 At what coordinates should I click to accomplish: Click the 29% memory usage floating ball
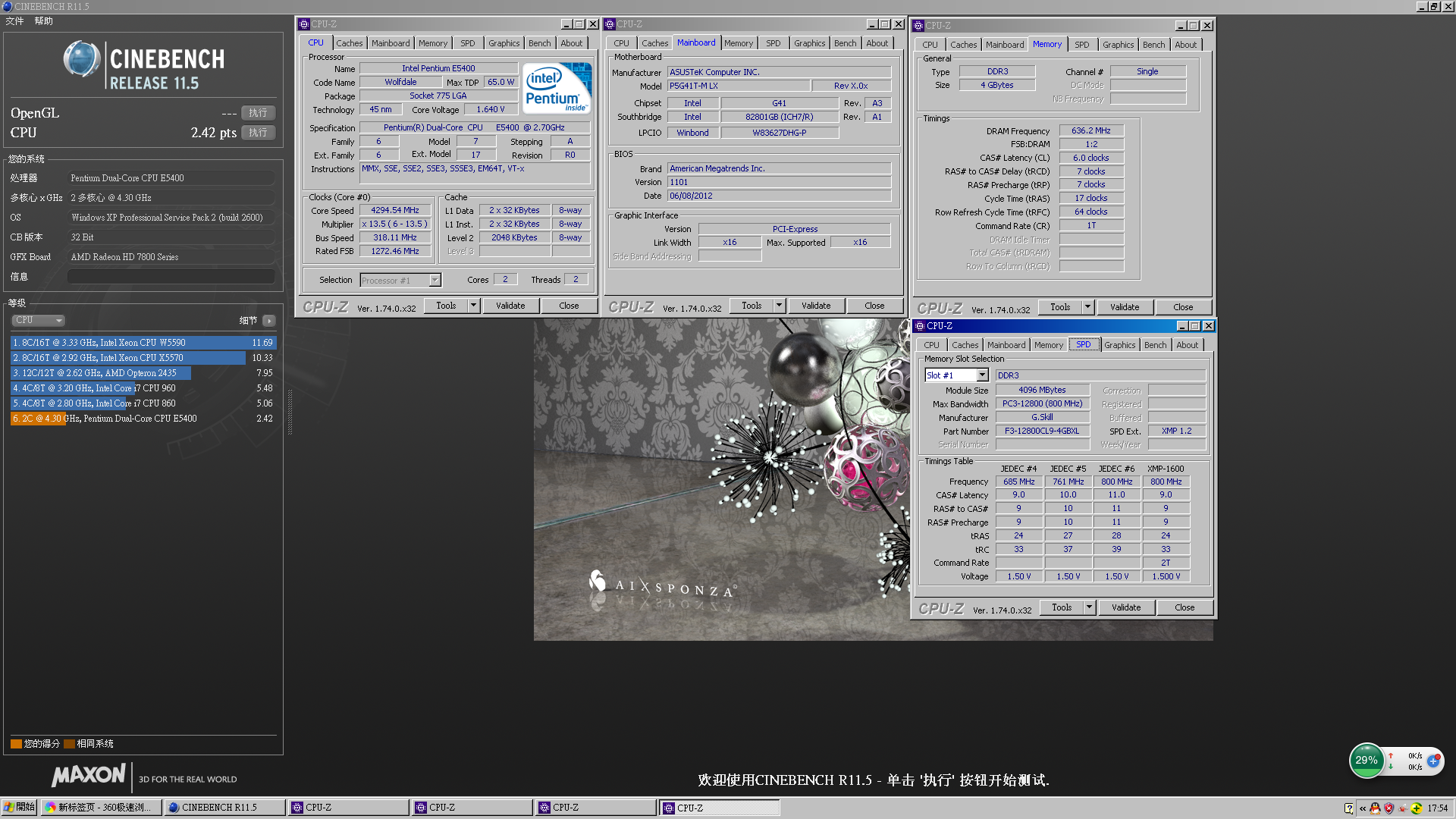(1367, 760)
